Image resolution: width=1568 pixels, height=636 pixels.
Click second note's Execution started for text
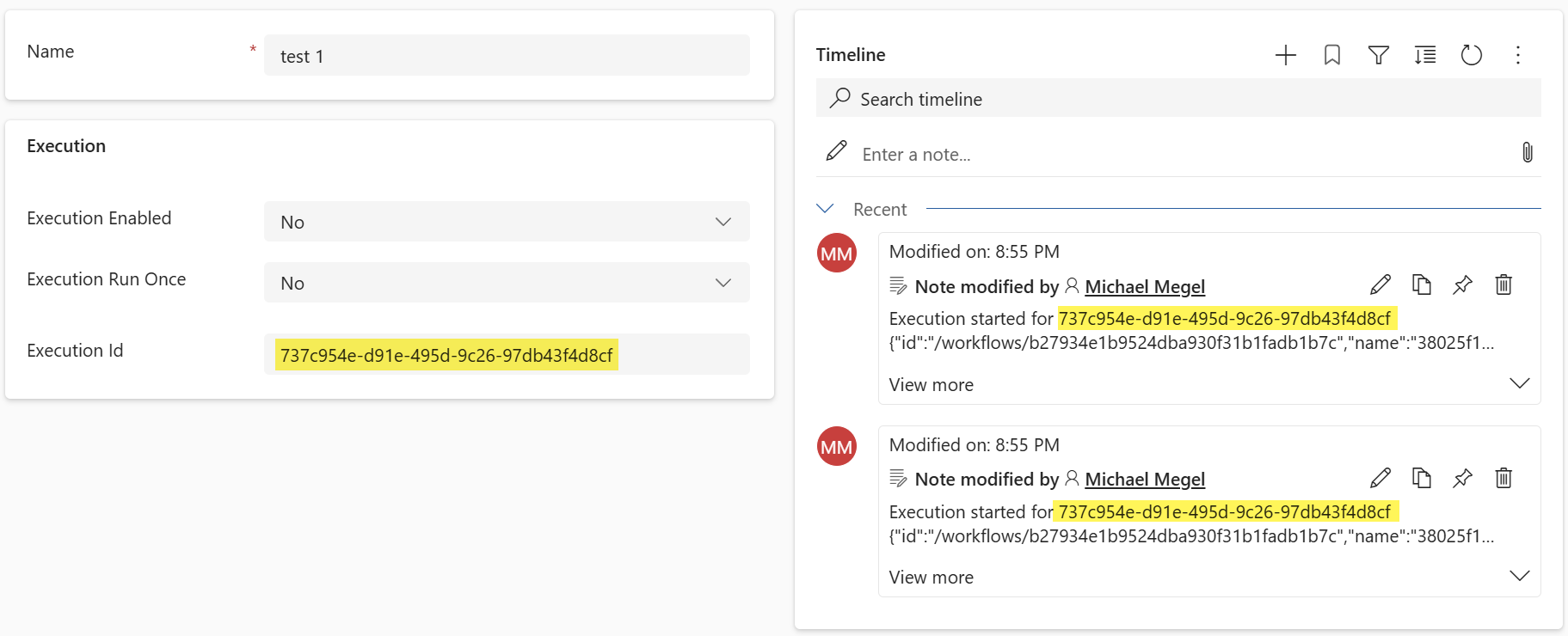tap(971, 512)
